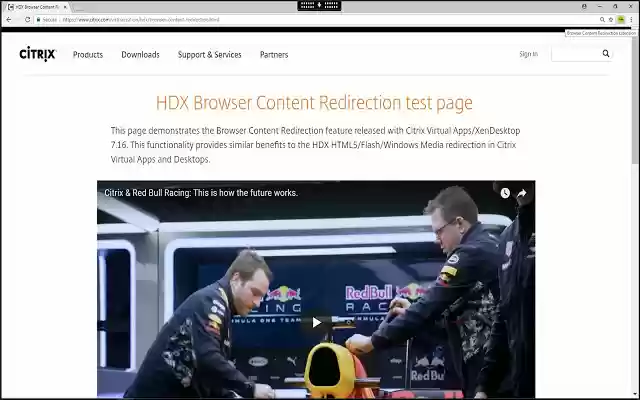This screenshot has height=400, width=640.
Task: Click the Sign In link
Action: [528, 54]
